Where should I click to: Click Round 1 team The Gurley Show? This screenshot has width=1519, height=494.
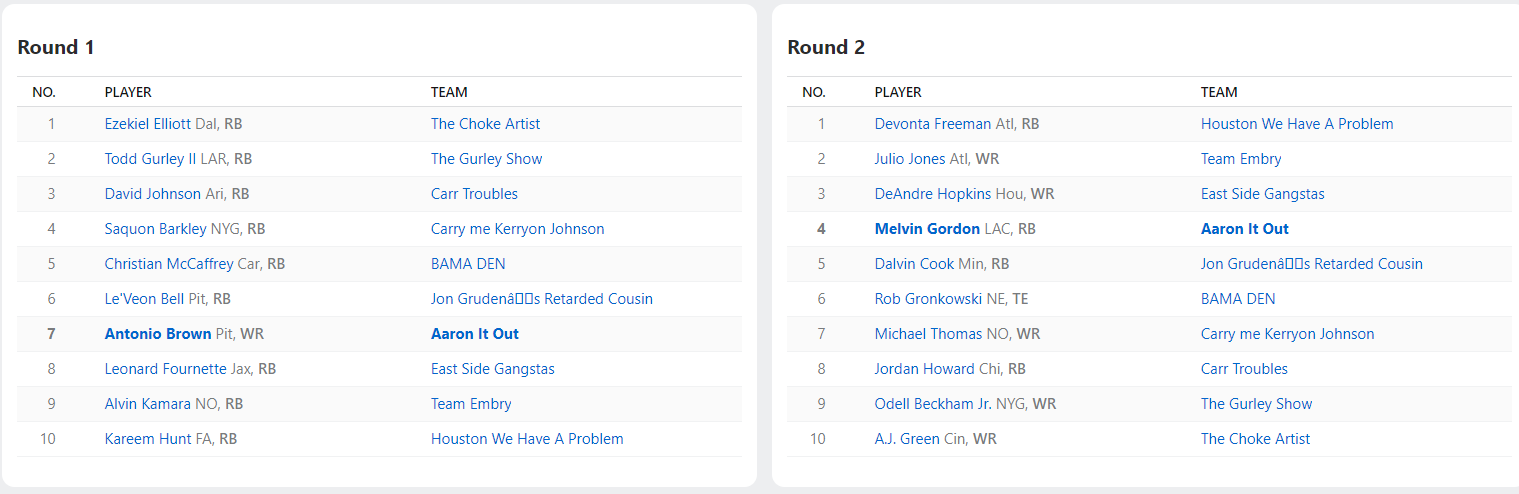coord(486,159)
